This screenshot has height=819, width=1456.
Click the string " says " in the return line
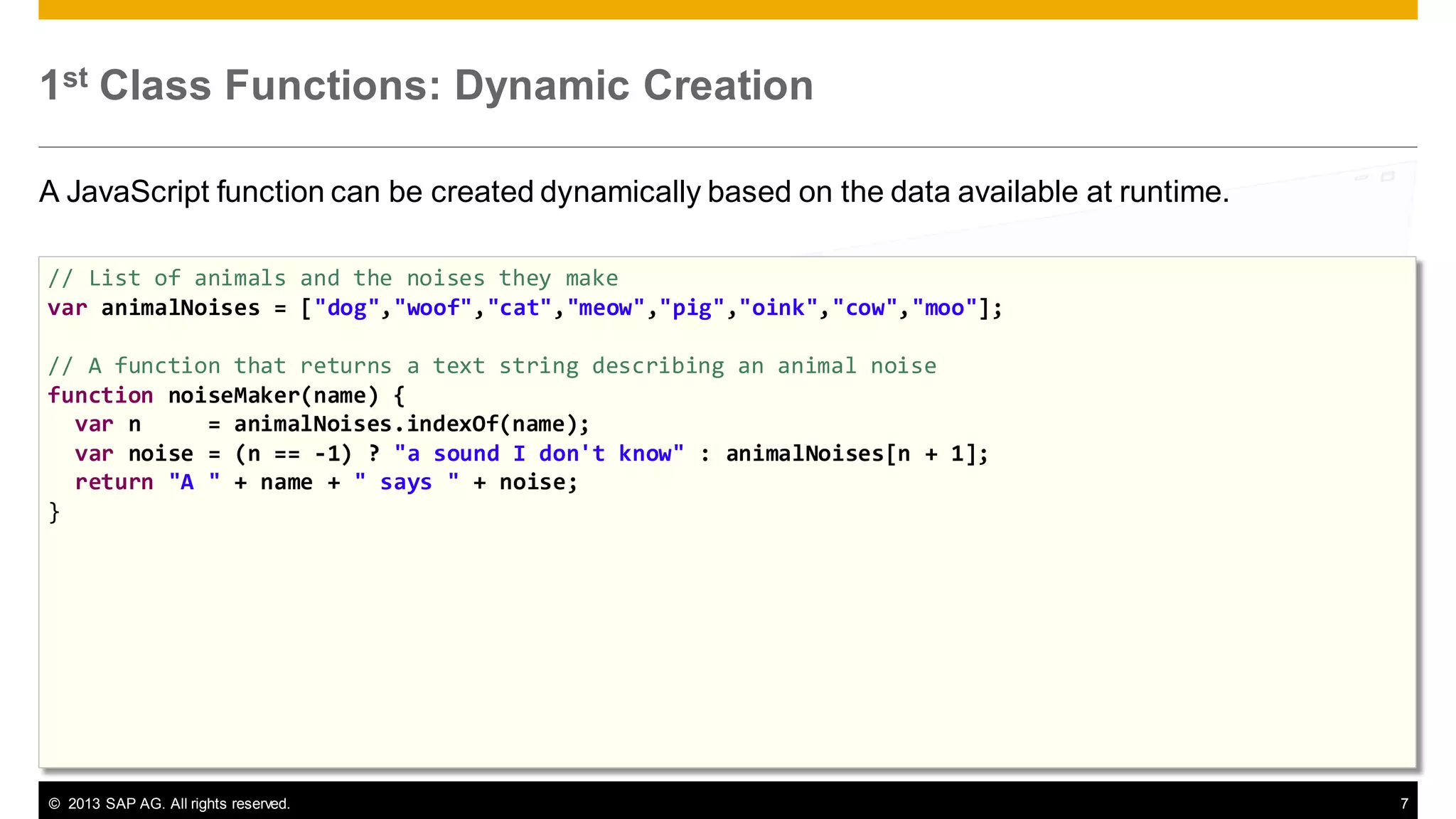(407, 483)
